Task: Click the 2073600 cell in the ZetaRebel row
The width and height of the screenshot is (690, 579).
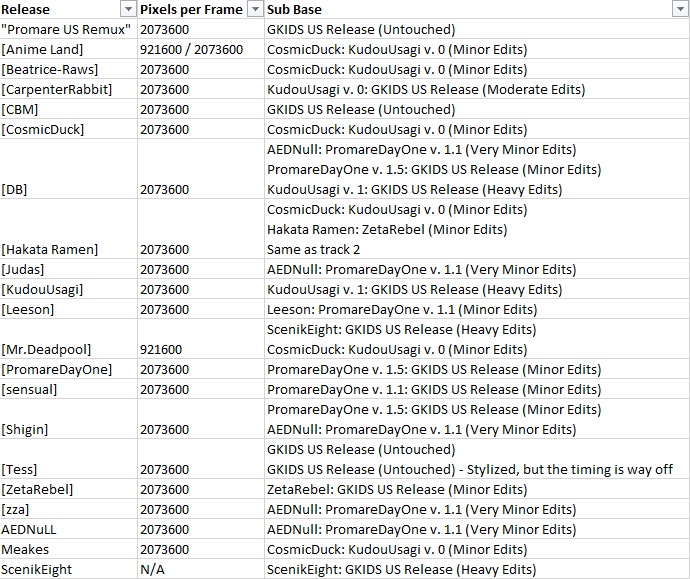Action: (x=201, y=489)
